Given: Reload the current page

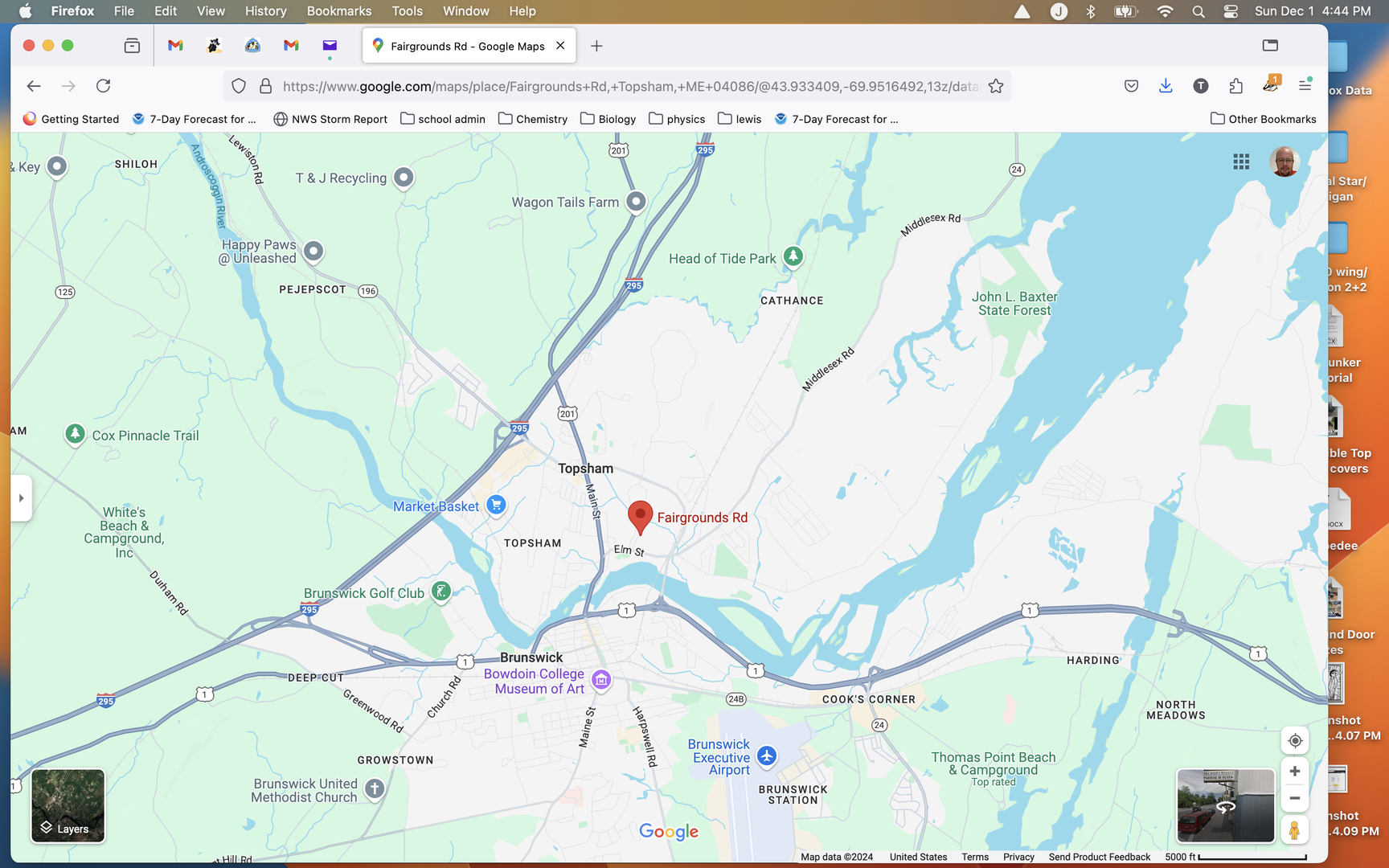Looking at the screenshot, I should pyautogui.click(x=103, y=86).
